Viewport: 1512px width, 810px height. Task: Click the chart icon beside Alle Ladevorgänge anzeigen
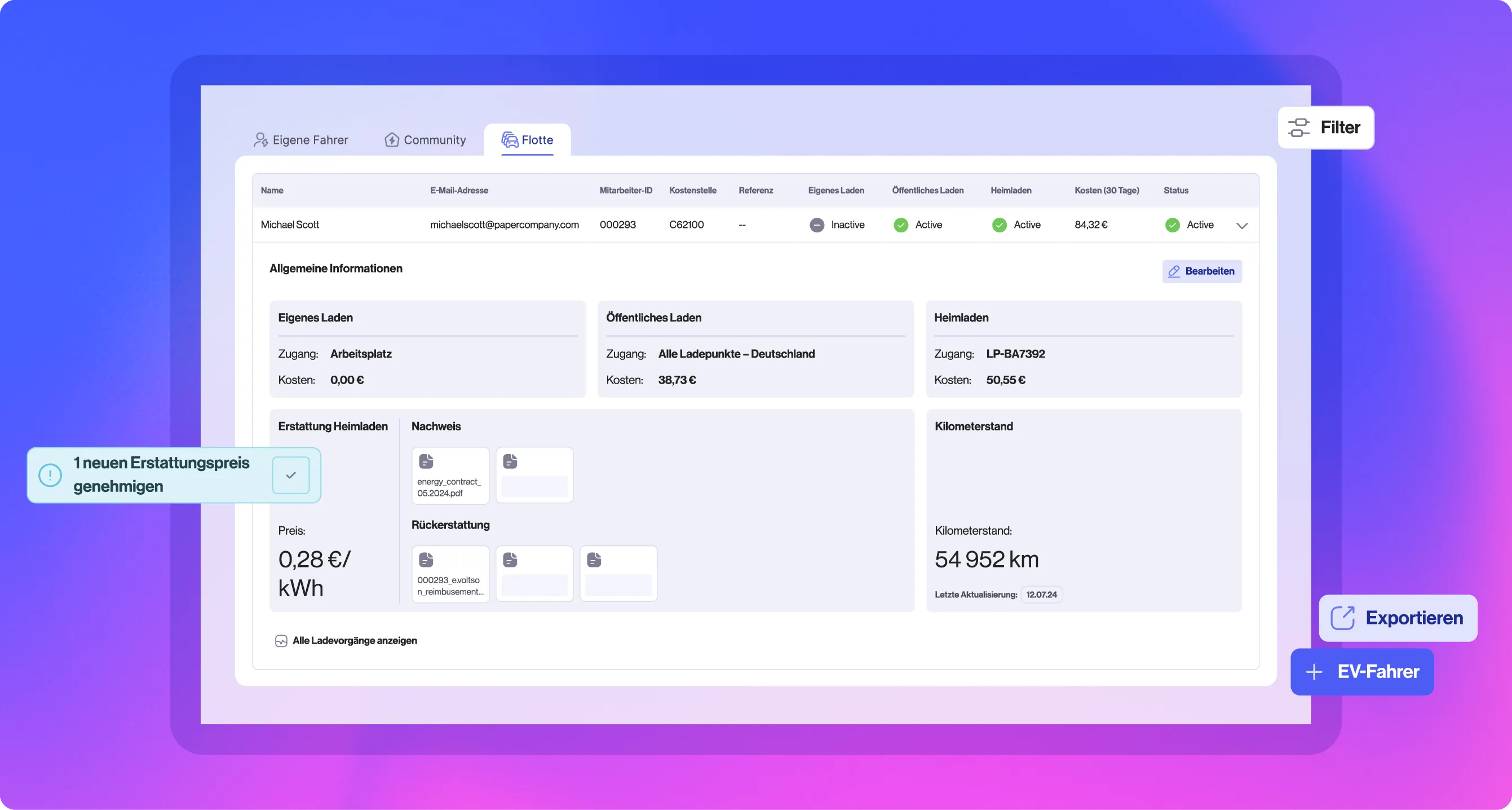(x=281, y=641)
